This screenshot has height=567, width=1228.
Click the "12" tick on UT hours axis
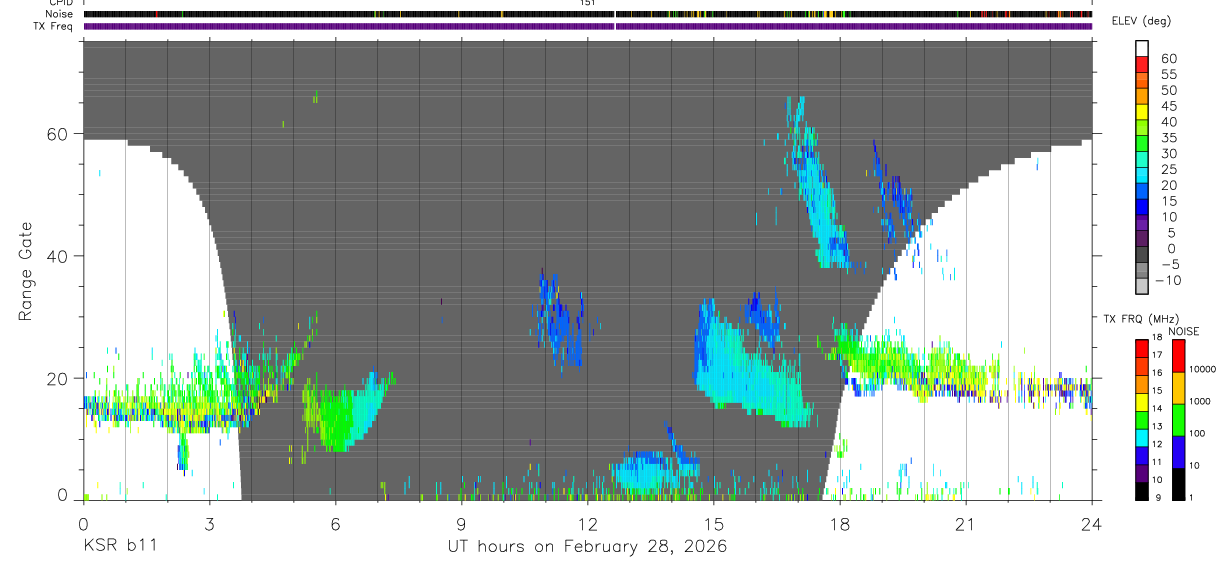(587, 523)
